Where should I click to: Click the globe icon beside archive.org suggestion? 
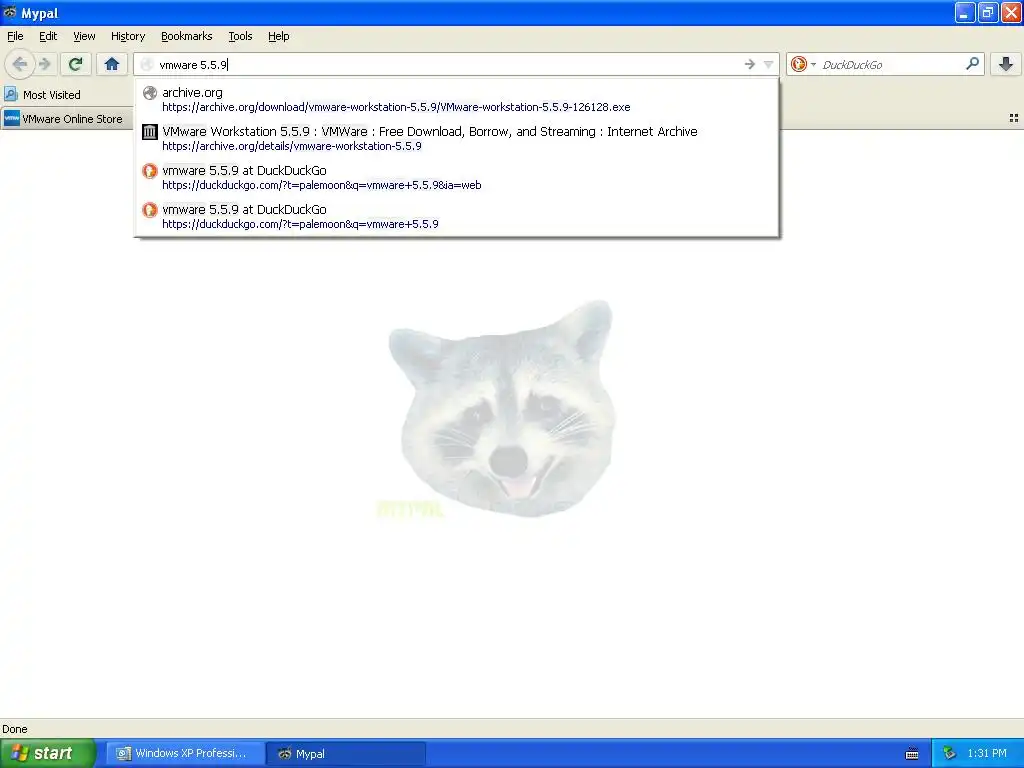(x=150, y=93)
